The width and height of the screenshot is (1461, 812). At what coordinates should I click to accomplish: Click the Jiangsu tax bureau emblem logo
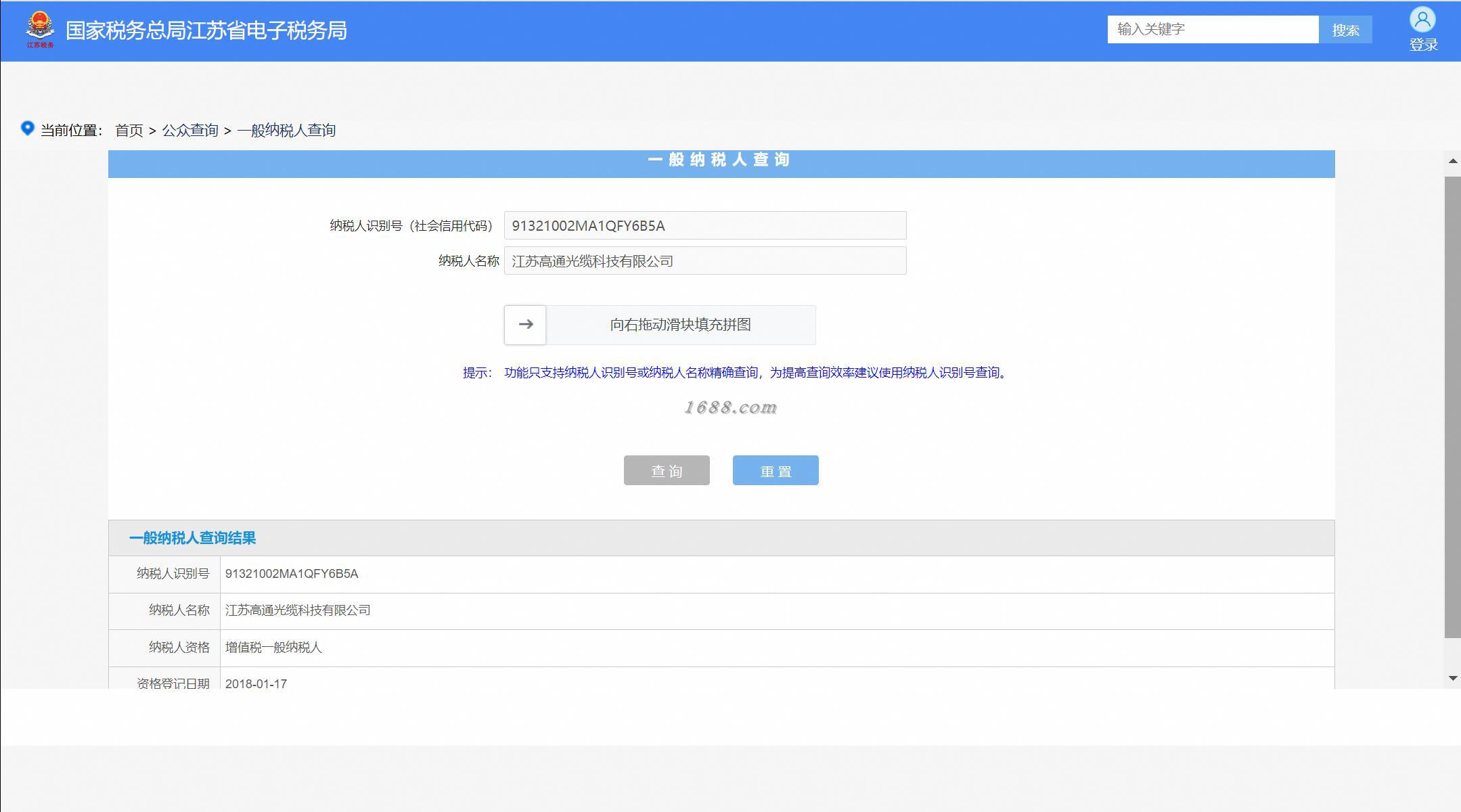pos(40,30)
